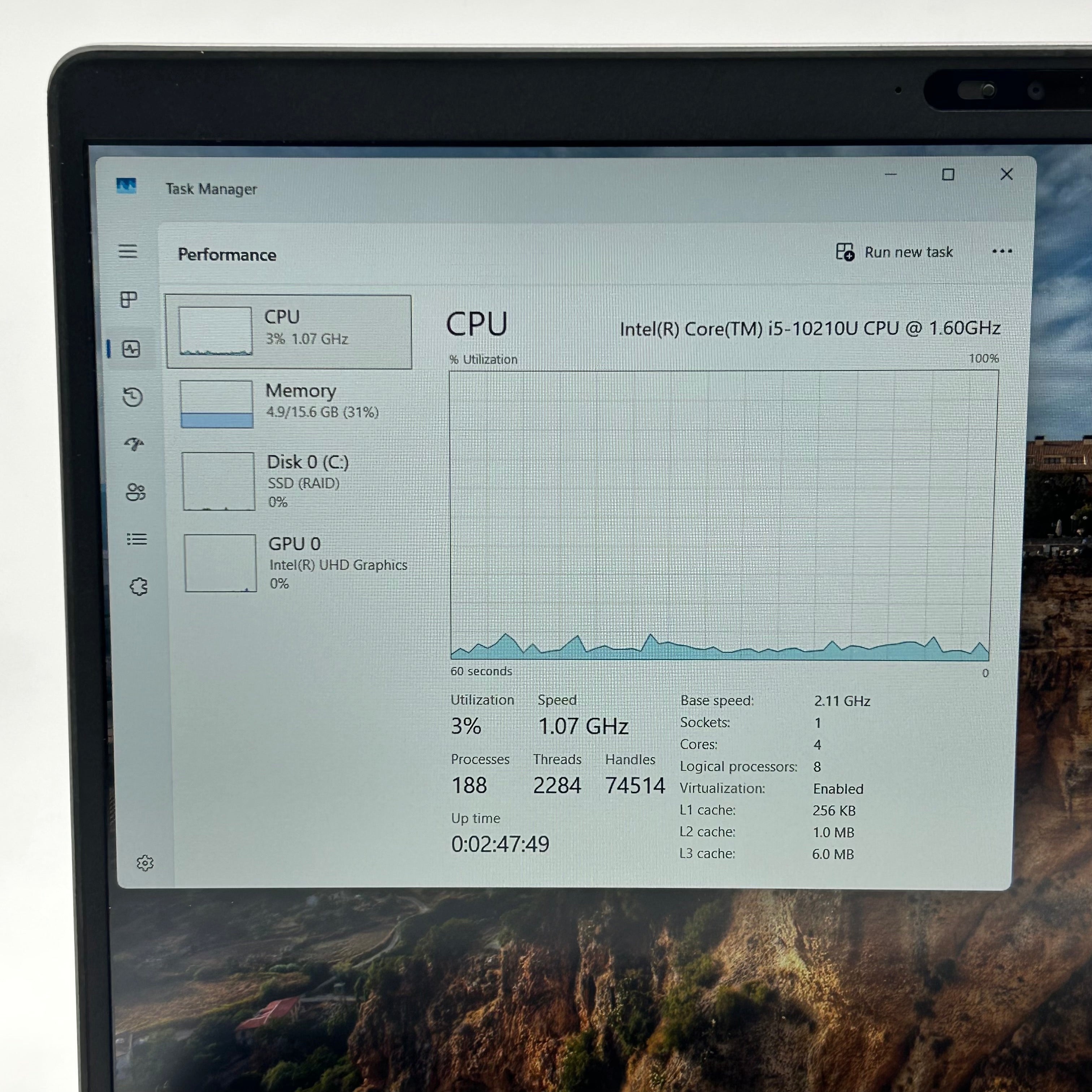Click the L3 cache value 6.0 MB
The height and width of the screenshot is (1092, 1092).
833,854
